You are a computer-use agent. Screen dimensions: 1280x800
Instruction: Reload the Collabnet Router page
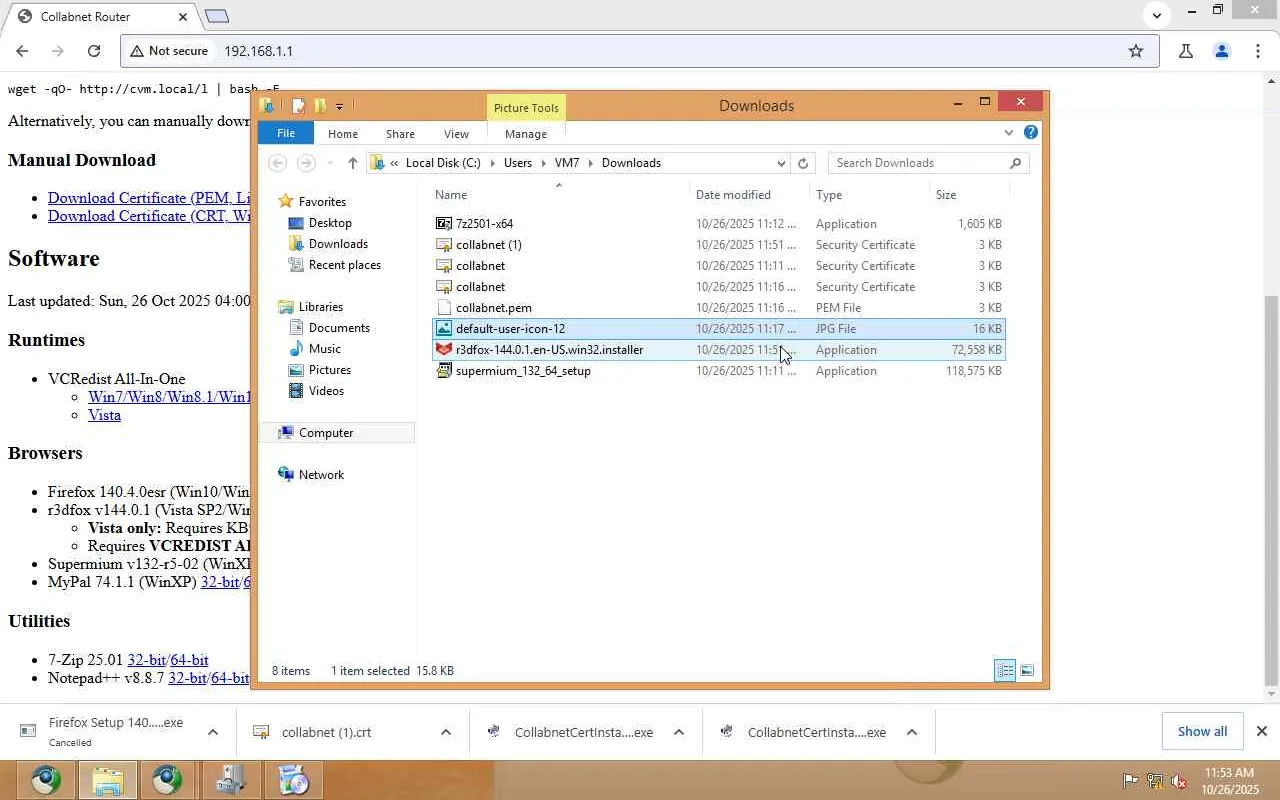point(94,51)
